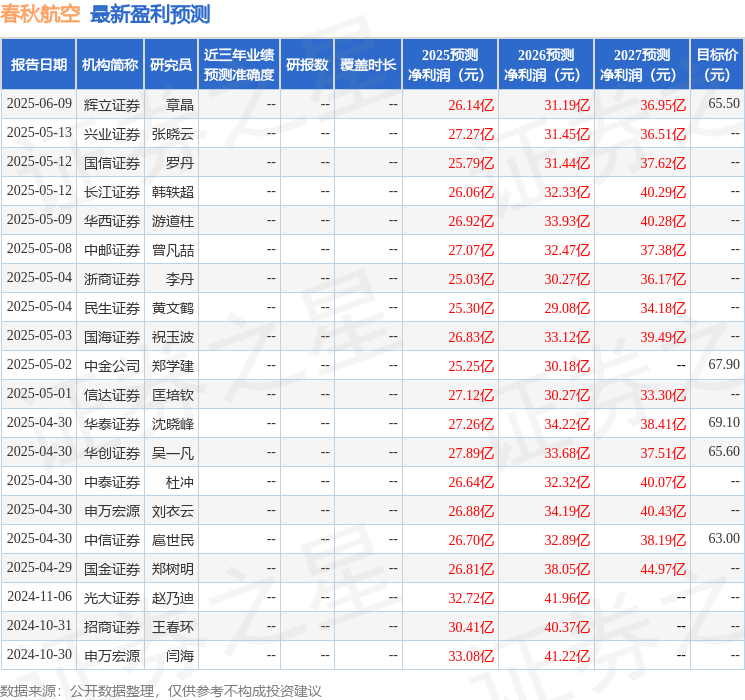Click the 39.49亿 forecast value
Image resolution: width=745 pixels, height=700 pixels.
(x=663, y=337)
